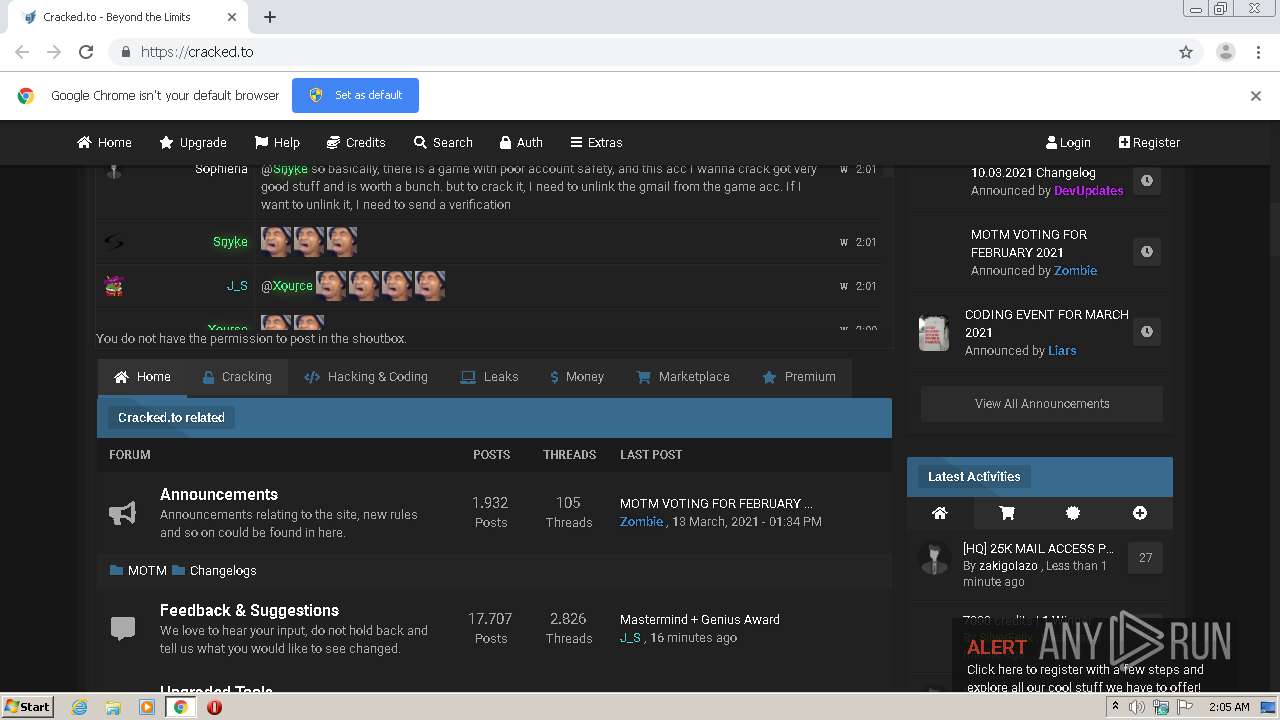Viewport: 1280px width, 720px height.
Task: Open the [HQ] 25K MAIL ACCESS thread
Action: [1038, 548]
